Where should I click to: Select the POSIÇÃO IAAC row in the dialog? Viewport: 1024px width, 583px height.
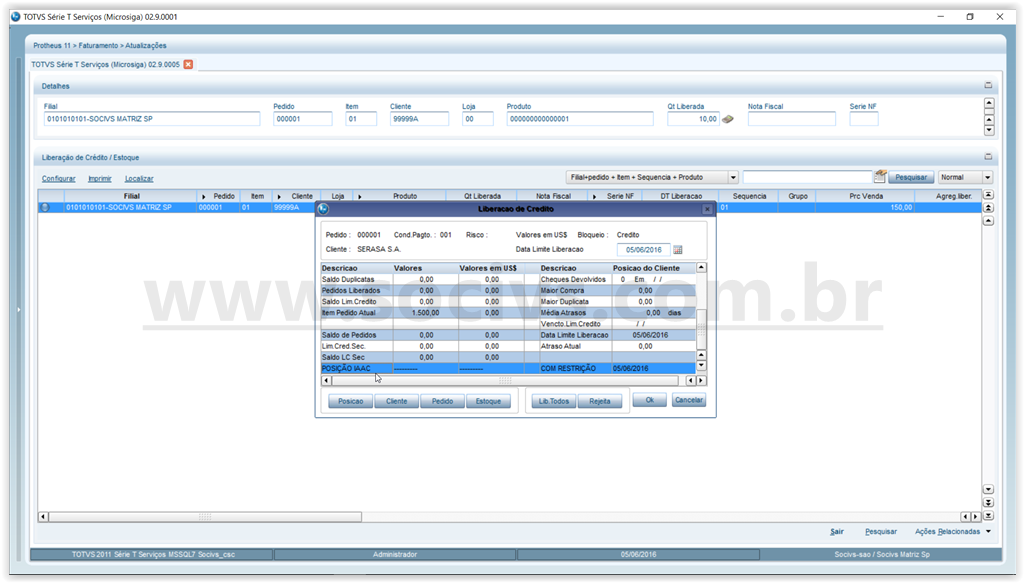coord(508,369)
